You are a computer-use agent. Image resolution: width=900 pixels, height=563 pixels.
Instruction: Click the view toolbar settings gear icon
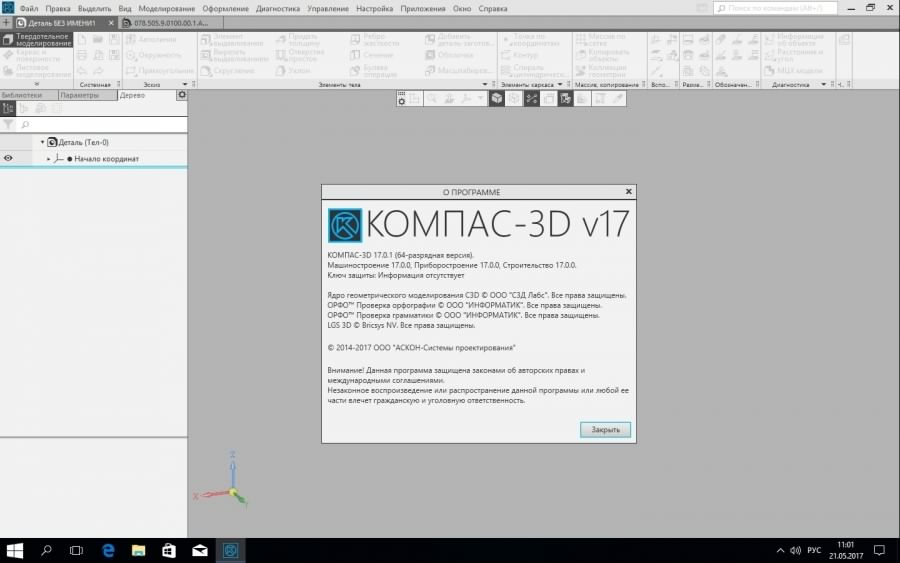click(x=402, y=99)
